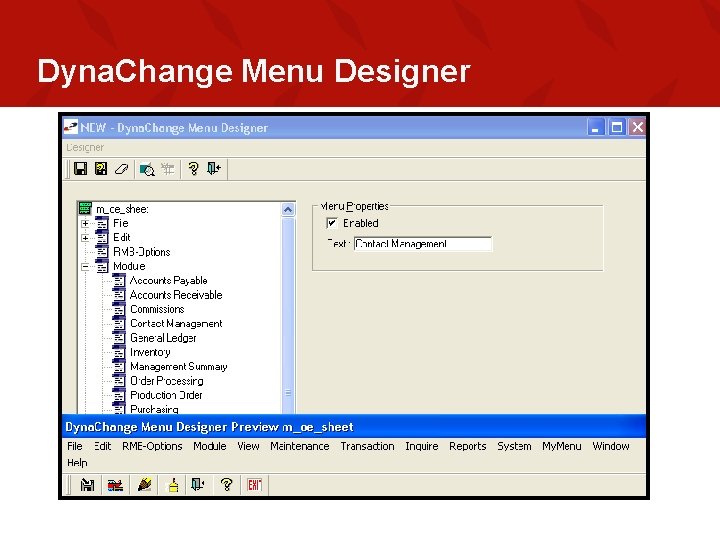Open the Designer menu
Image resolution: width=720 pixels, height=540 pixels.
point(85,147)
